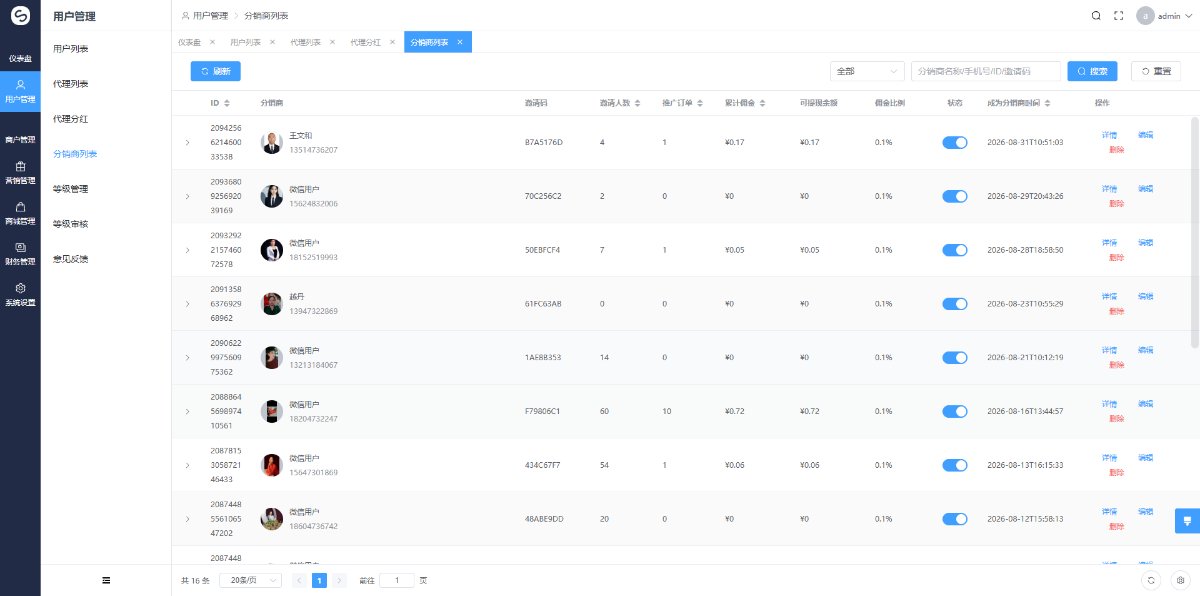Click the 搜索 button

click(x=1092, y=71)
